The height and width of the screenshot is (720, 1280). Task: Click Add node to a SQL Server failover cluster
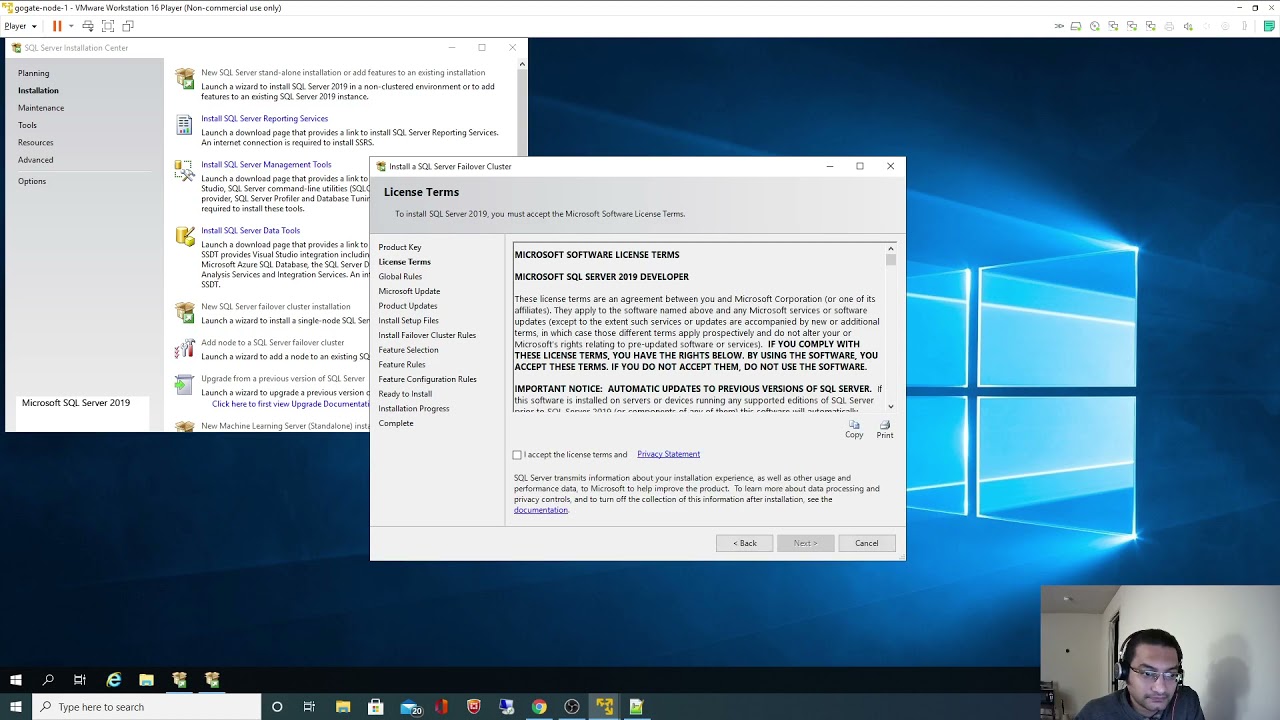pyautogui.click(x=272, y=342)
